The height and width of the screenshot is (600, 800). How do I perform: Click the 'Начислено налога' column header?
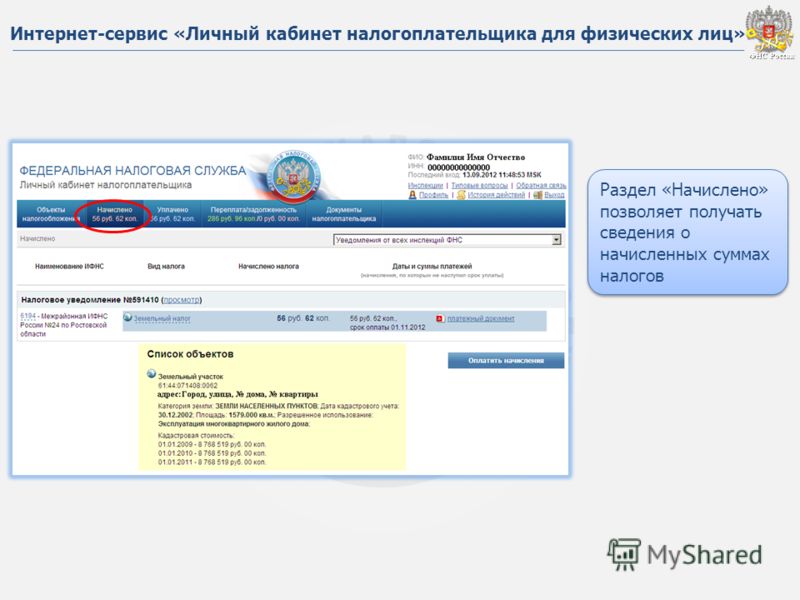click(x=269, y=266)
